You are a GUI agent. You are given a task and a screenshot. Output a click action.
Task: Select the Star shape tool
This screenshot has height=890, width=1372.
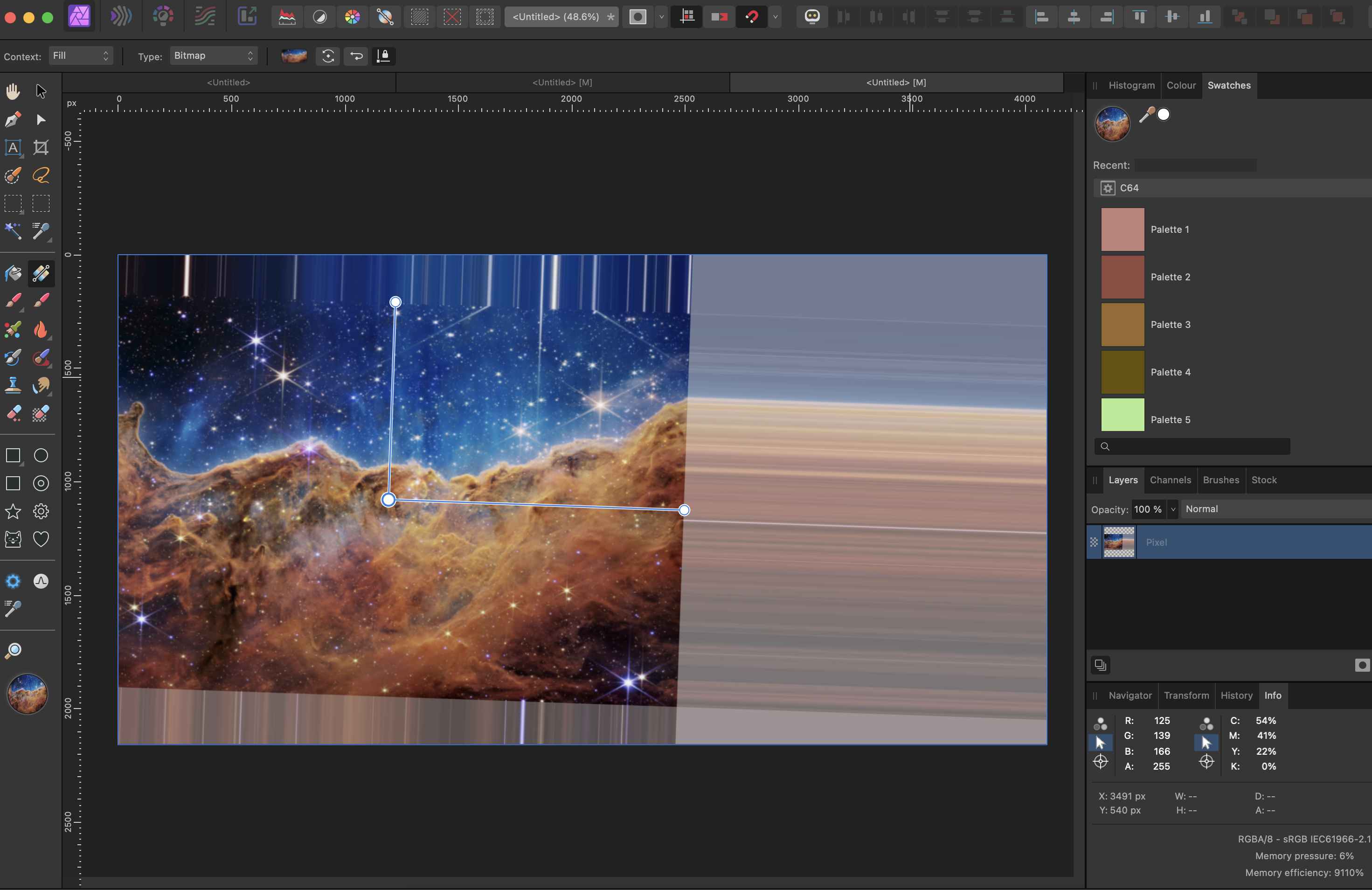(x=13, y=511)
